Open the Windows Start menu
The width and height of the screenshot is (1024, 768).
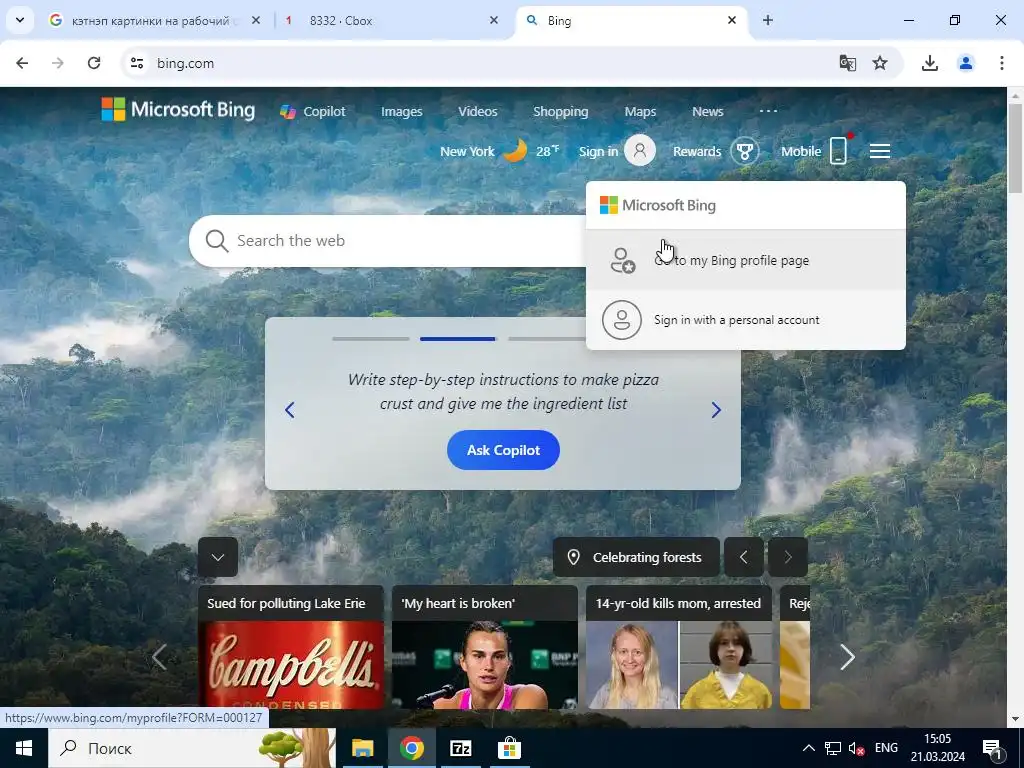click(x=24, y=748)
